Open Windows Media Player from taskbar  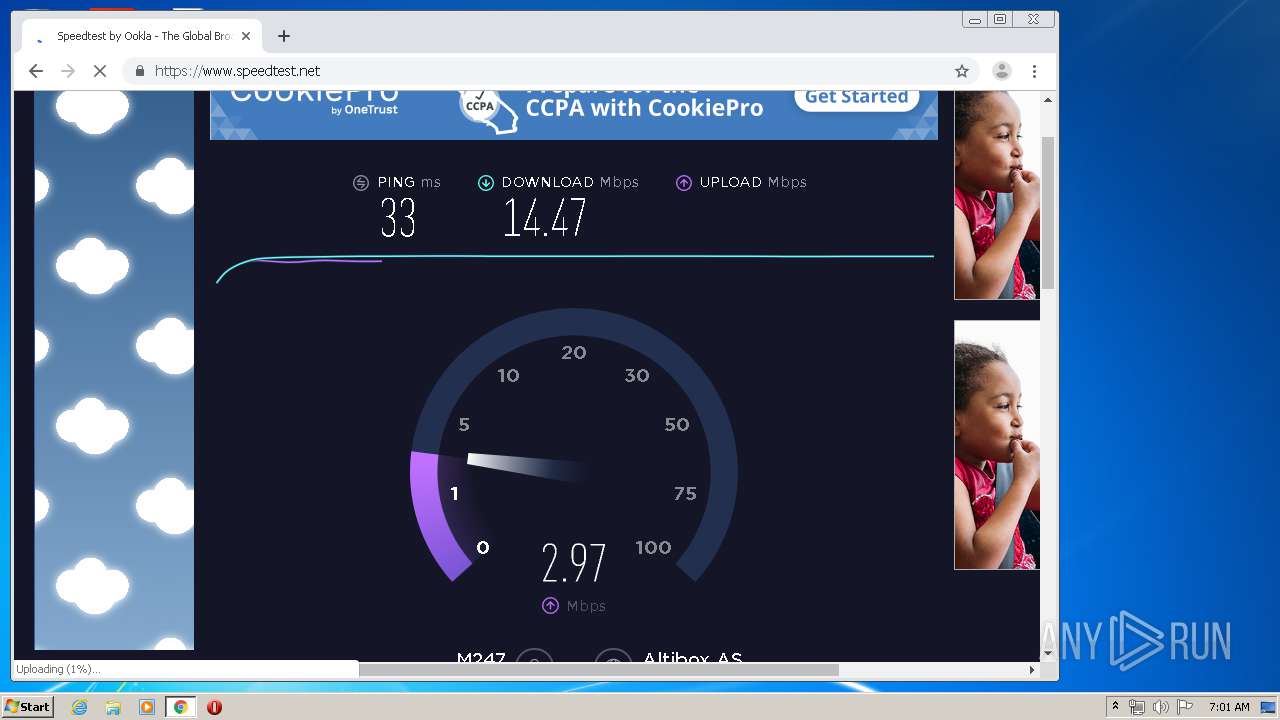pyautogui.click(x=147, y=707)
